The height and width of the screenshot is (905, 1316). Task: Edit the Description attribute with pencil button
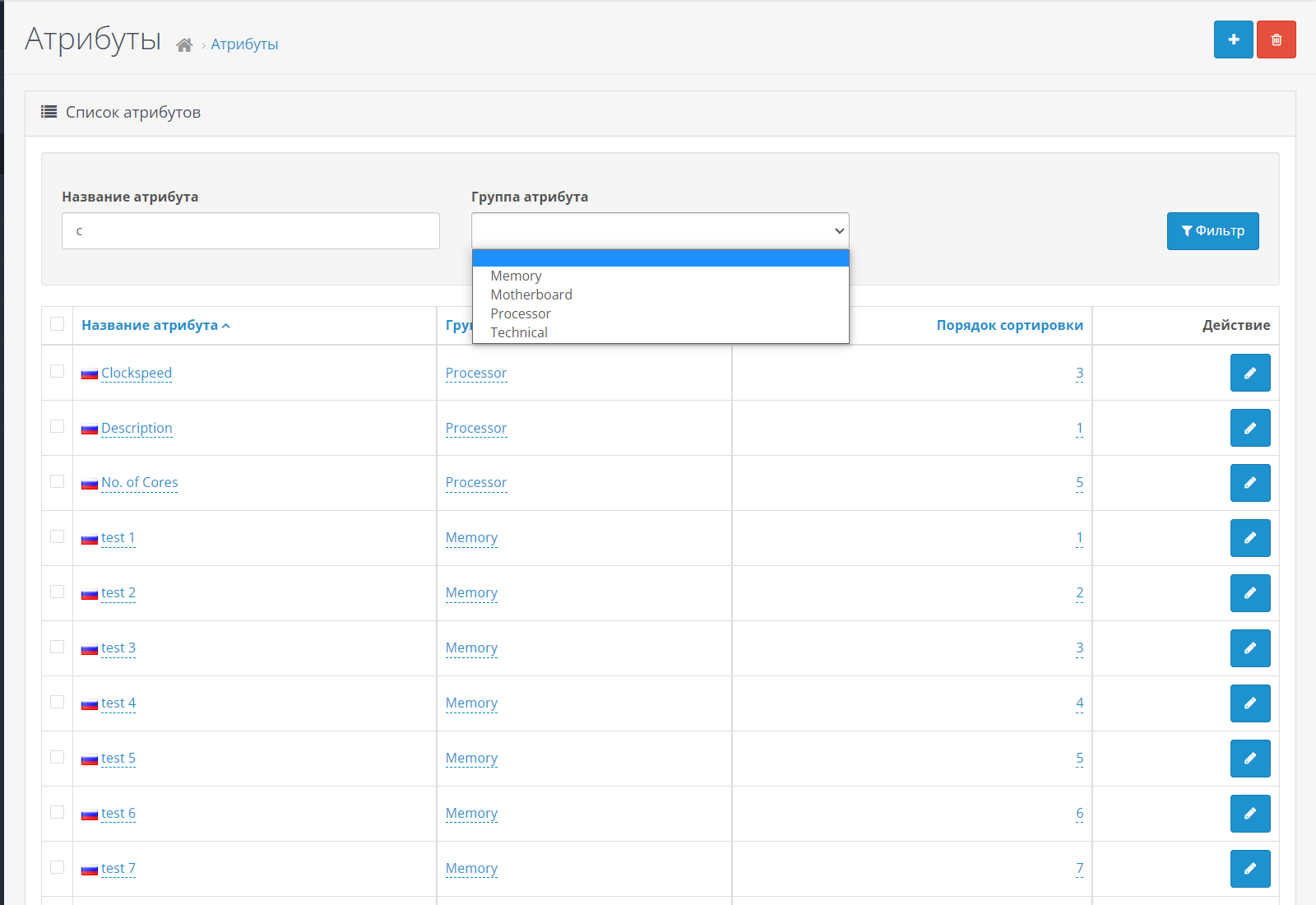click(x=1250, y=428)
